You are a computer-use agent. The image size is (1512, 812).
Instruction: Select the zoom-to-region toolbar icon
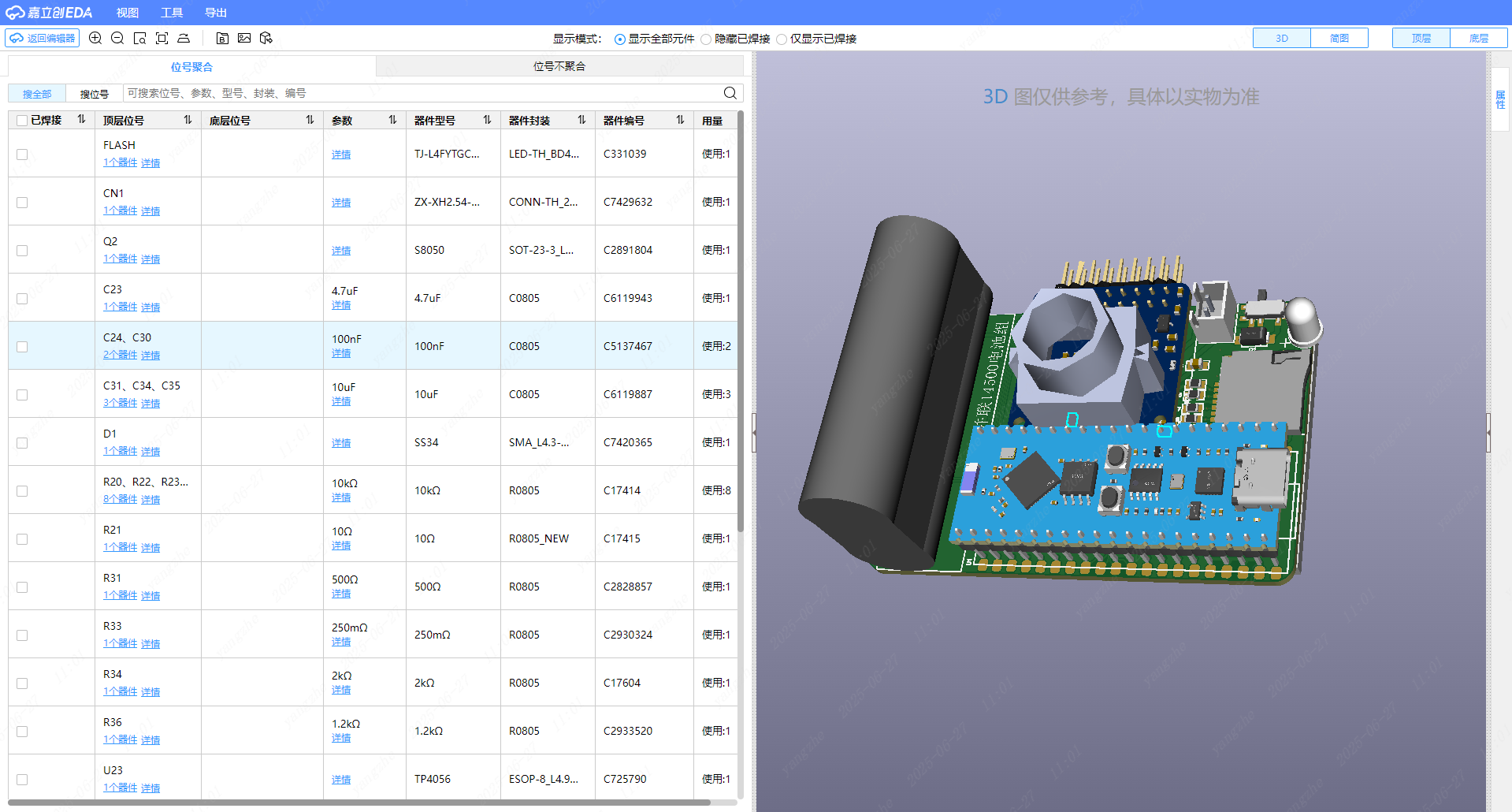click(140, 38)
